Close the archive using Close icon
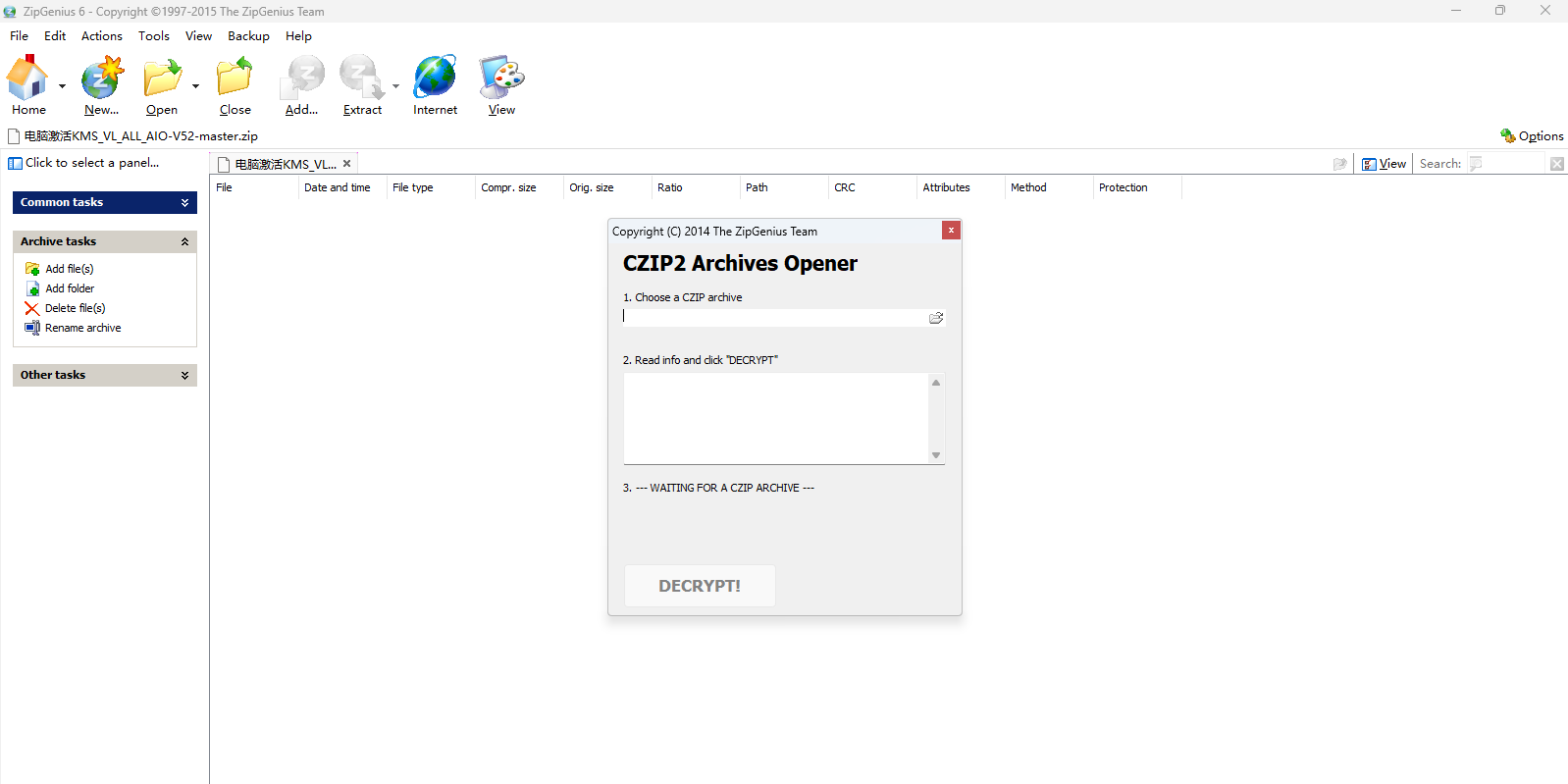The image size is (1568, 784). 235,78
